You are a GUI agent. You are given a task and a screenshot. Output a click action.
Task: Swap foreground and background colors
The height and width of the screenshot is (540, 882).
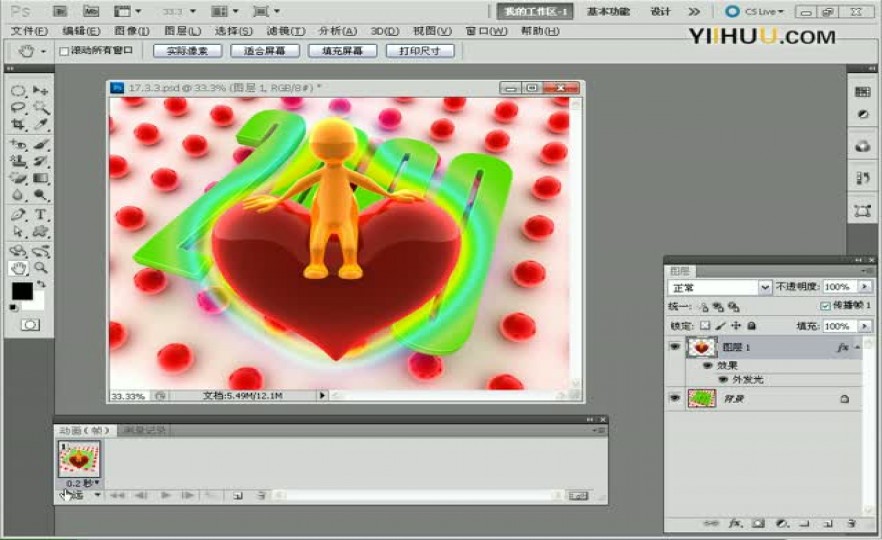(x=41, y=284)
